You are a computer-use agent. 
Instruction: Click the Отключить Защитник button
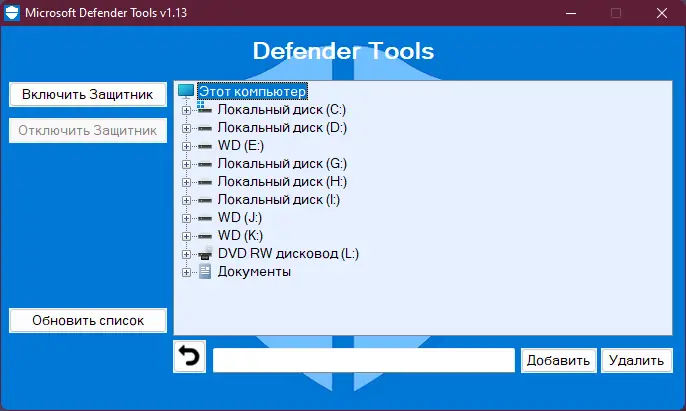pyautogui.click(x=88, y=130)
